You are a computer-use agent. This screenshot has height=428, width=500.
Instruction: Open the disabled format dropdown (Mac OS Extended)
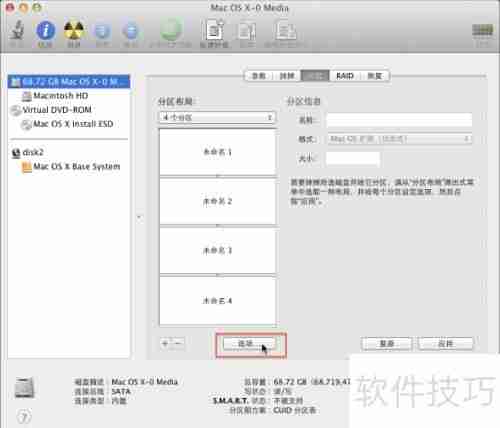[x=400, y=139]
